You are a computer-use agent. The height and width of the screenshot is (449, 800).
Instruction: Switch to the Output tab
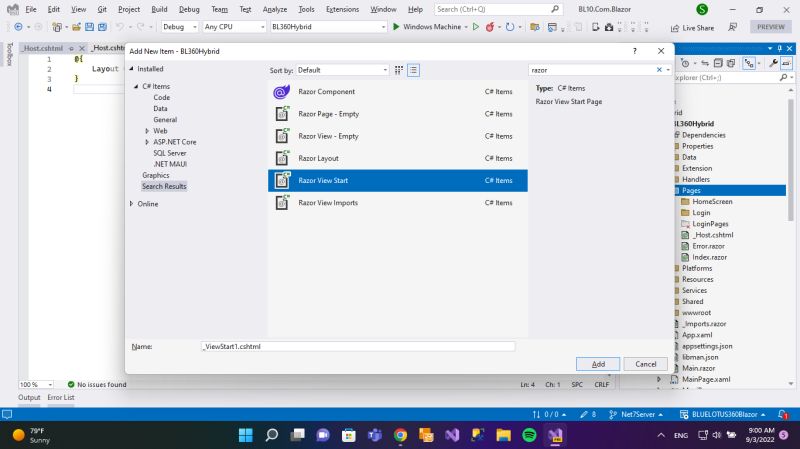[x=29, y=397]
